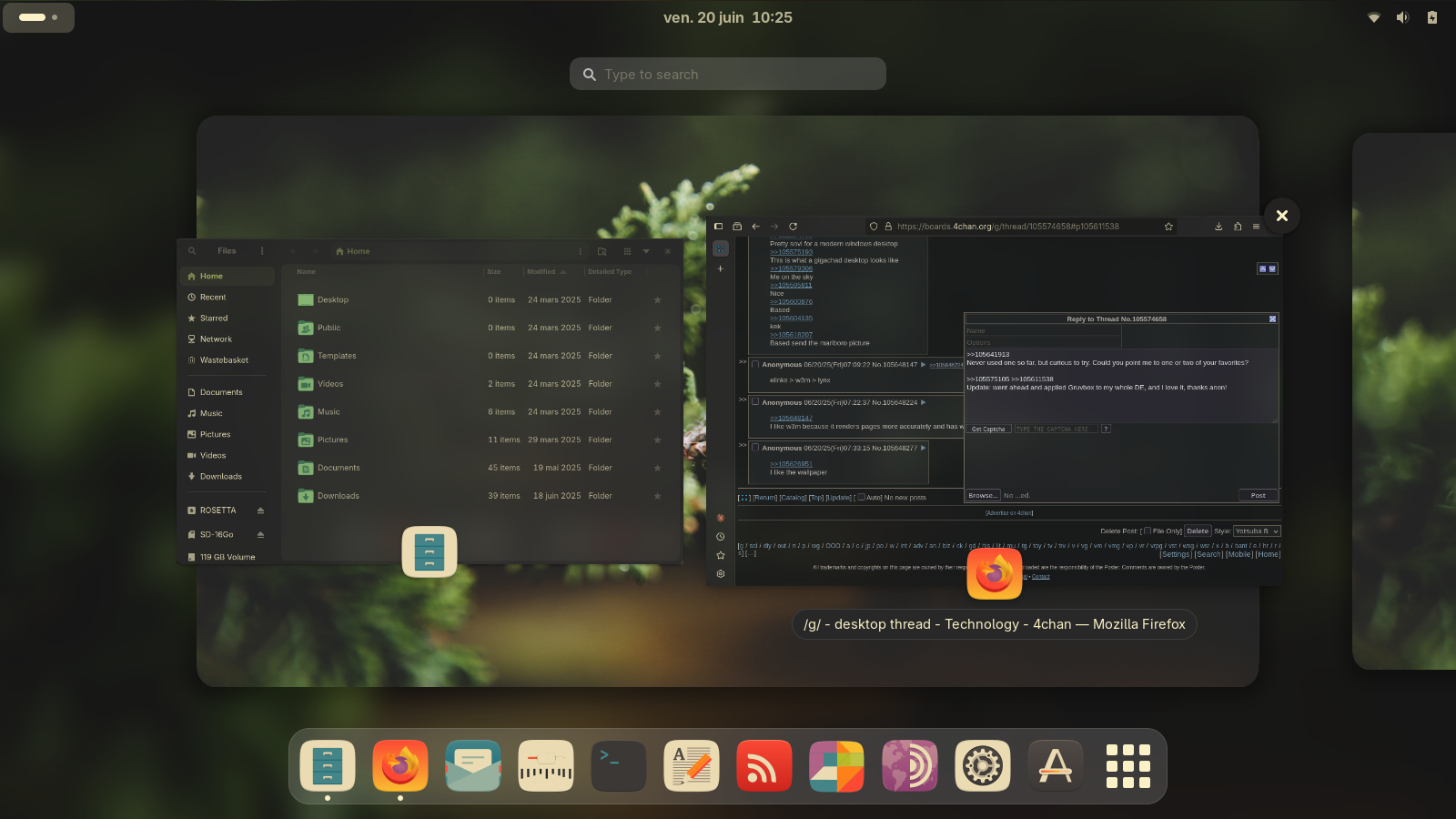
Task: Open the purple globe podcast dock icon
Action: pos(910,765)
